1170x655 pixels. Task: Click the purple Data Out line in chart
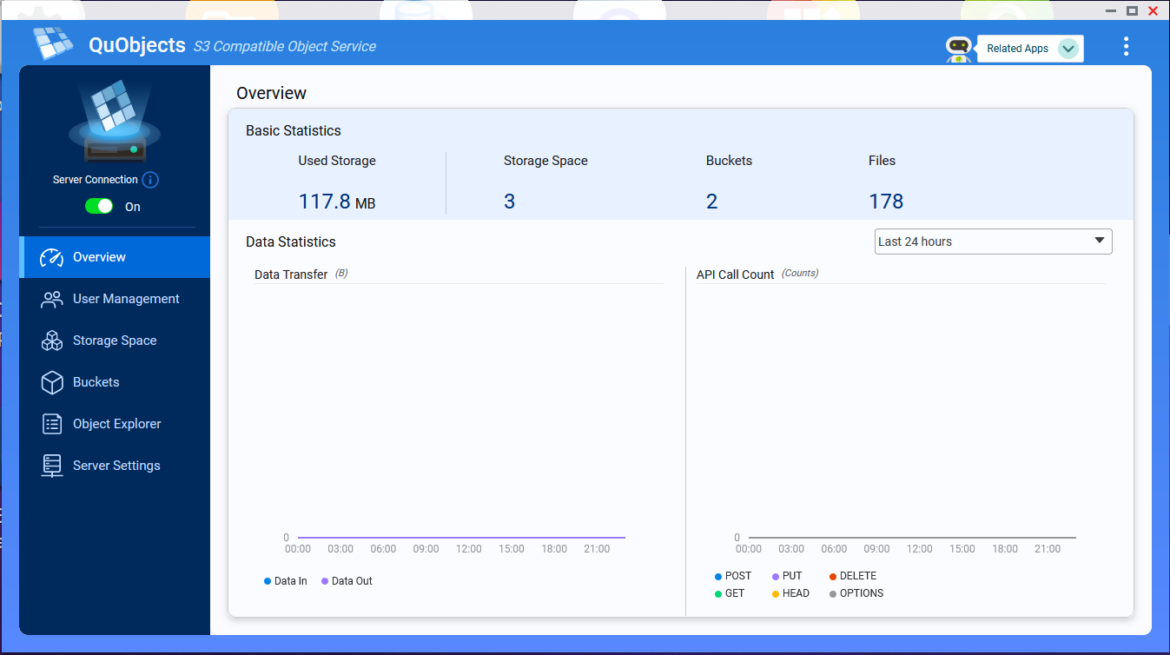click(461, 537)
